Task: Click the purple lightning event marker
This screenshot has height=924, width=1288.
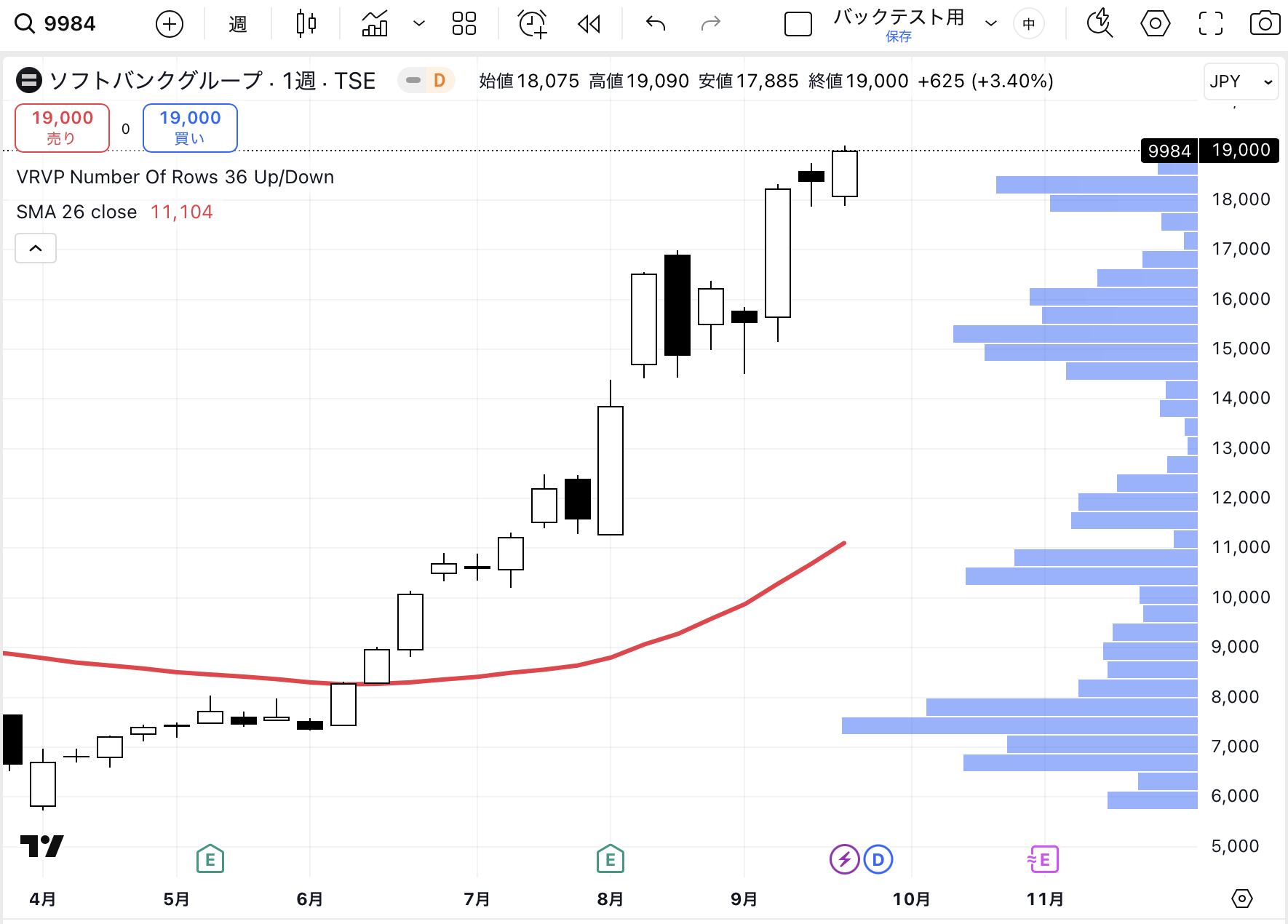Action: (845, 860)
